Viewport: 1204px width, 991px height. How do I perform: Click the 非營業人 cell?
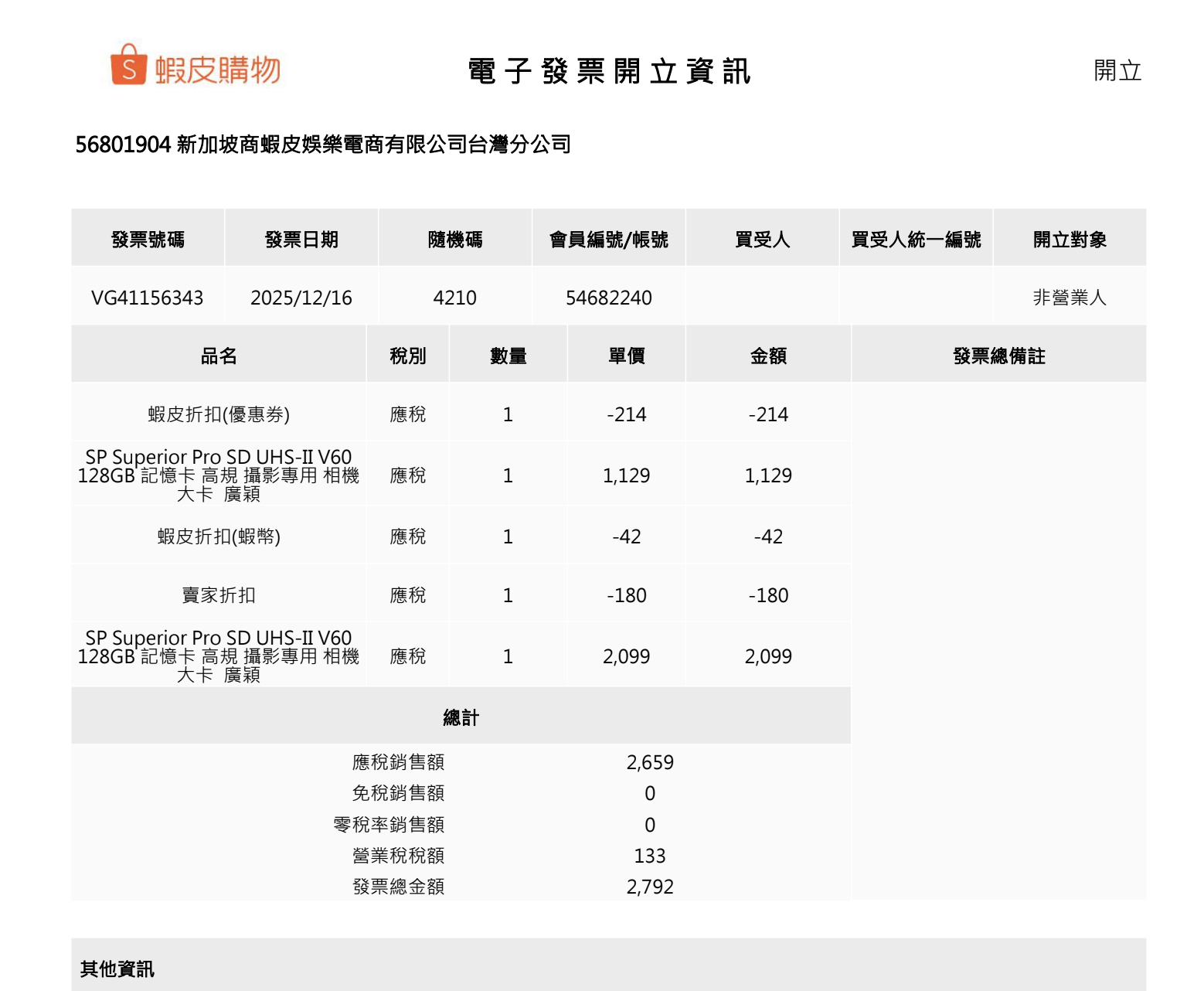pyautogui.click(x=1070, y=298)
